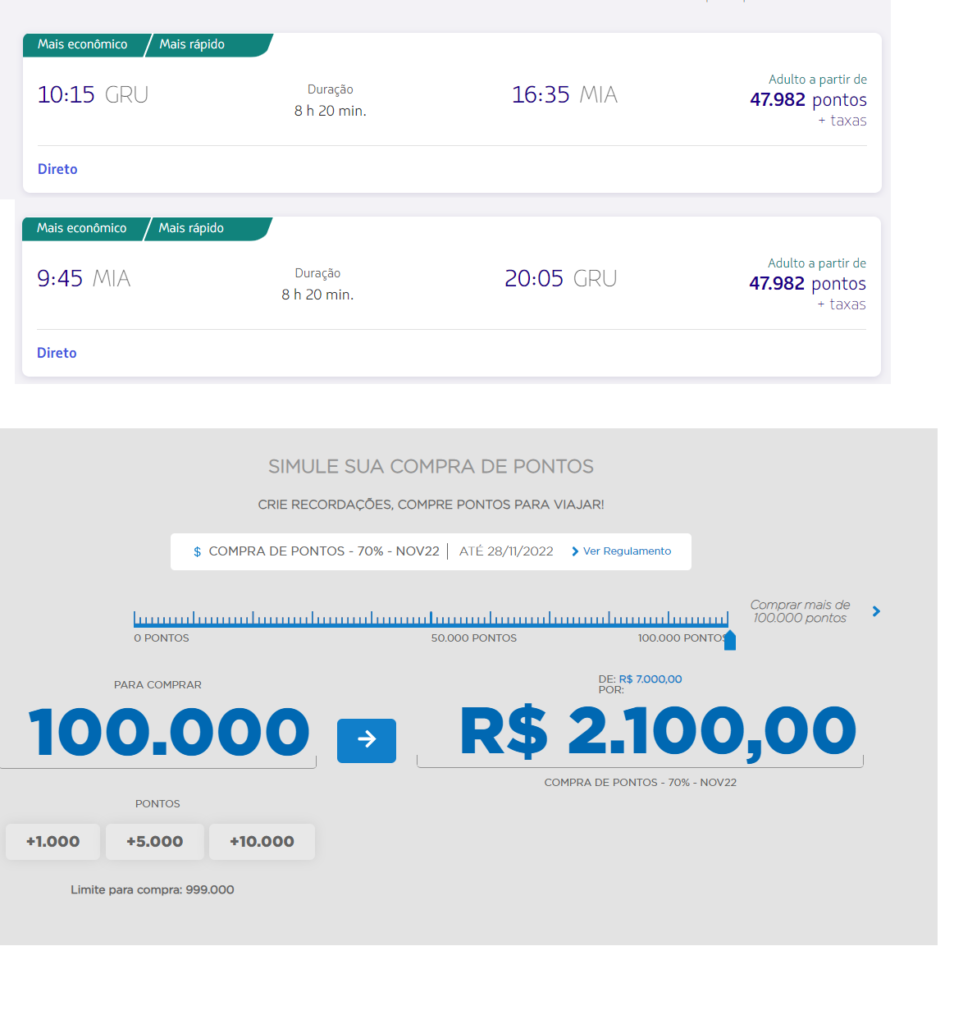Click the slider handle at 100.000 pontos

(730, 641)
